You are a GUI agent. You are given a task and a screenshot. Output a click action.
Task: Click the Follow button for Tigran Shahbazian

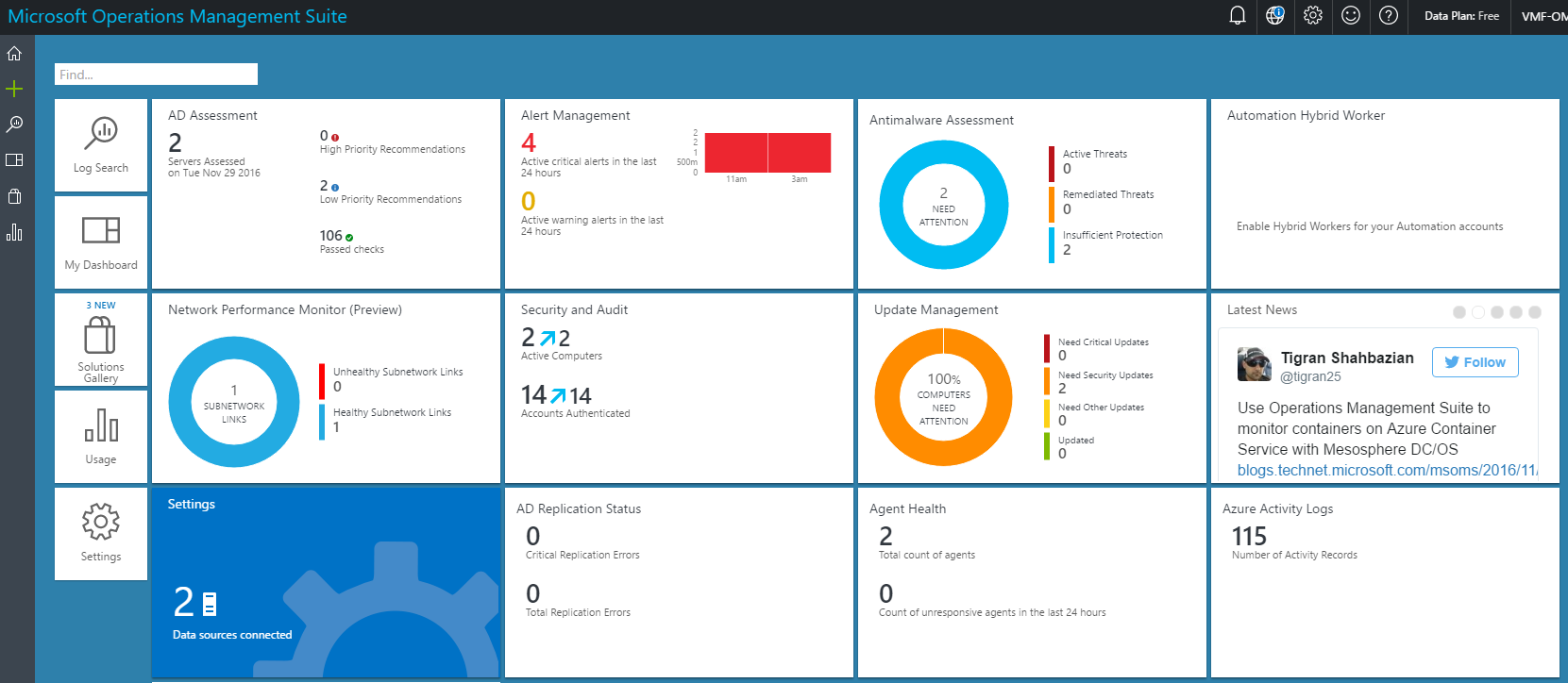[1475, 362]
